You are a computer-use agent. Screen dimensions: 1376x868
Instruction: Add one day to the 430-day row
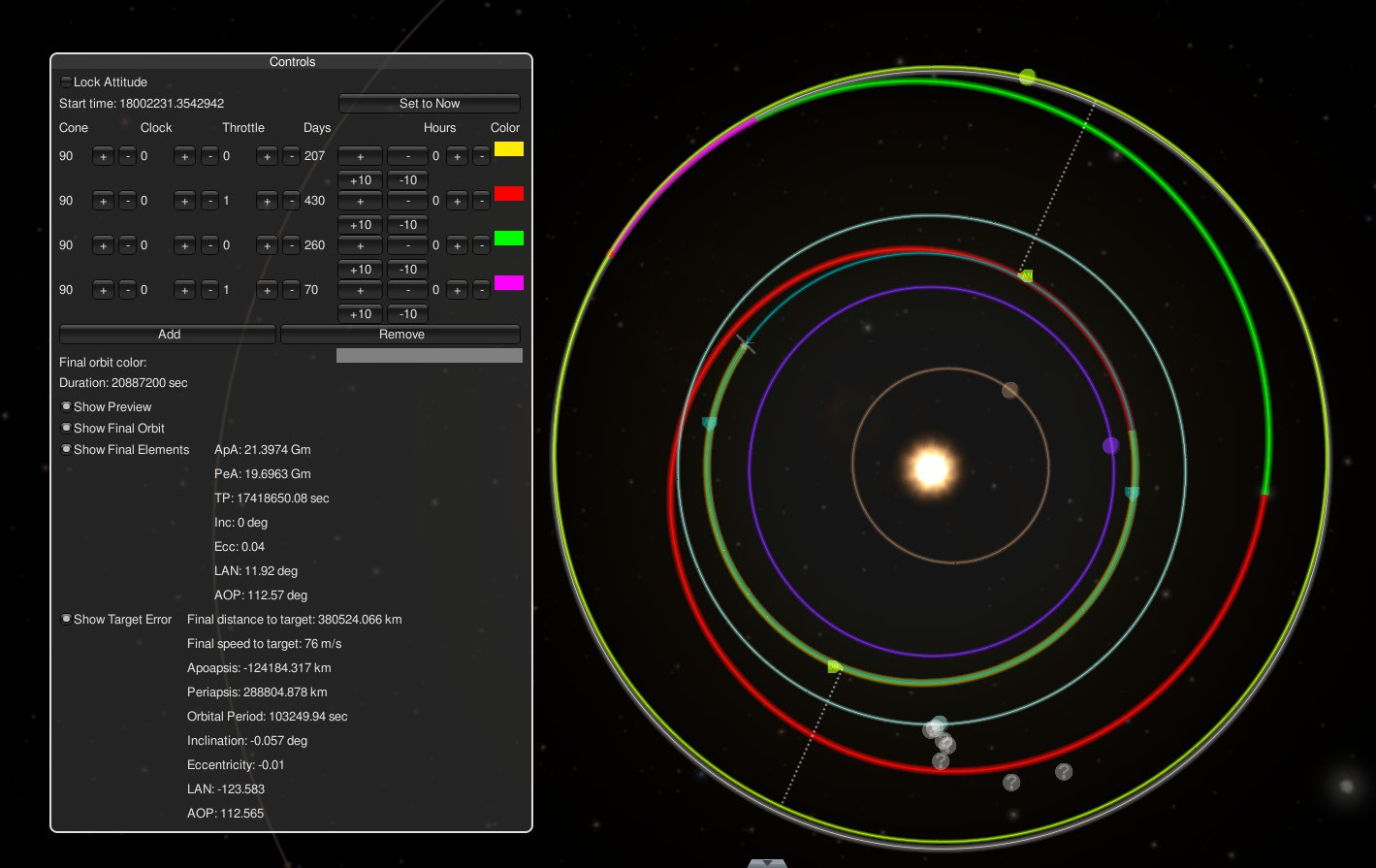pos(360,201)
